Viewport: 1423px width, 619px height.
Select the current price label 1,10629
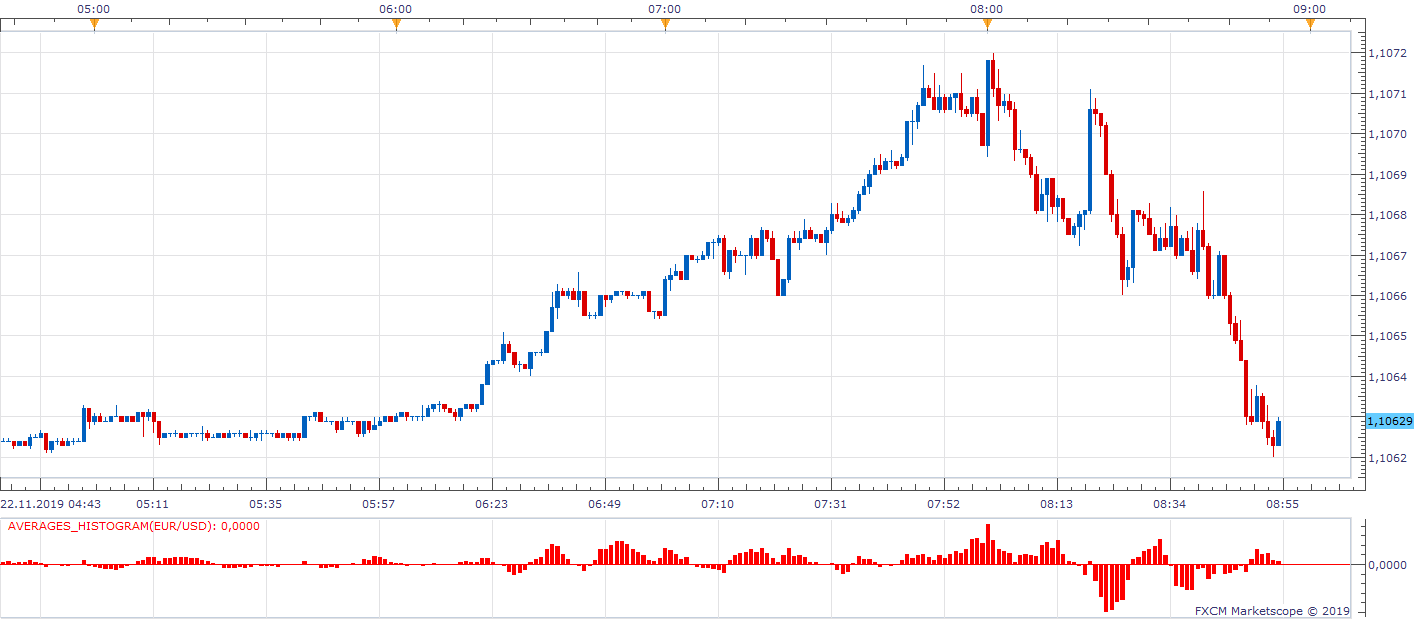coord(1391,421)
